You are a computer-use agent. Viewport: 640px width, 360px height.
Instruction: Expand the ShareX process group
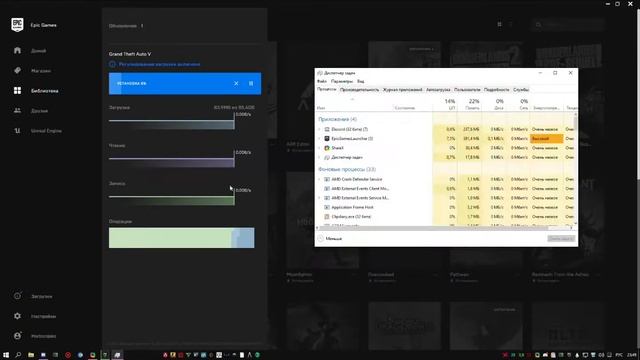(x=320, y=148)
